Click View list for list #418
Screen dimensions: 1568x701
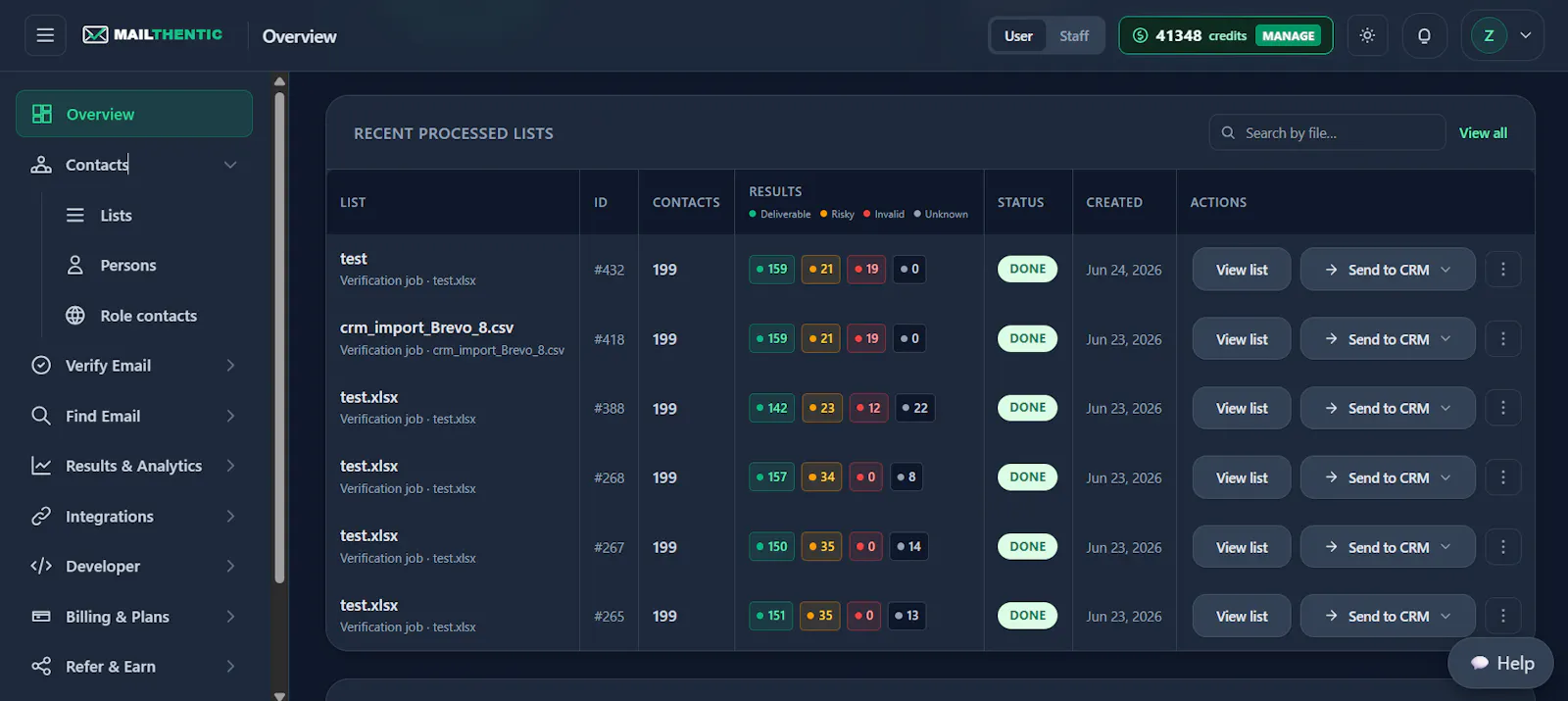1242,339
